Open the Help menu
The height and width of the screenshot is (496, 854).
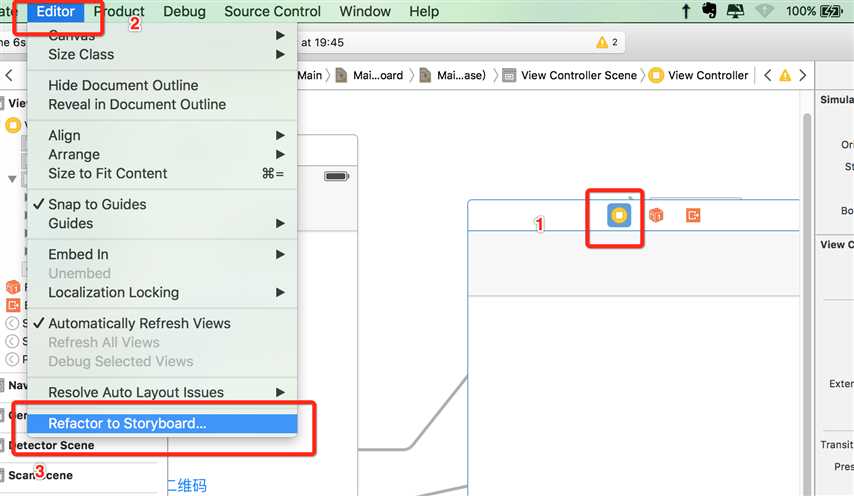pos(424,11)
